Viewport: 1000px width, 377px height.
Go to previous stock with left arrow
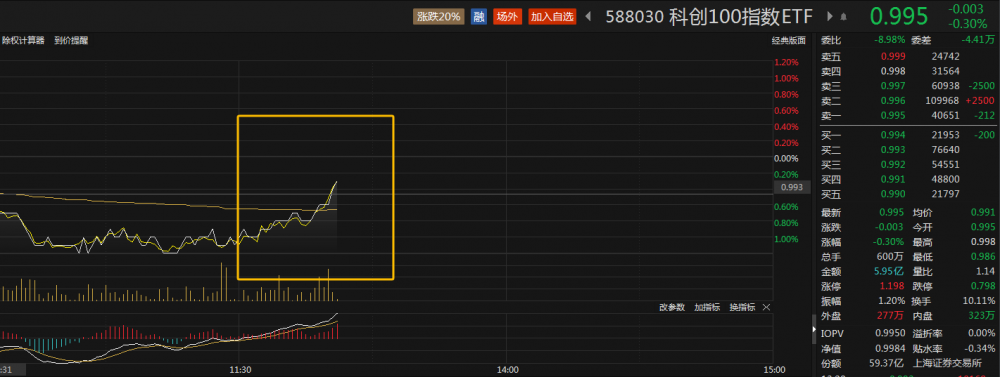point(588,17)
